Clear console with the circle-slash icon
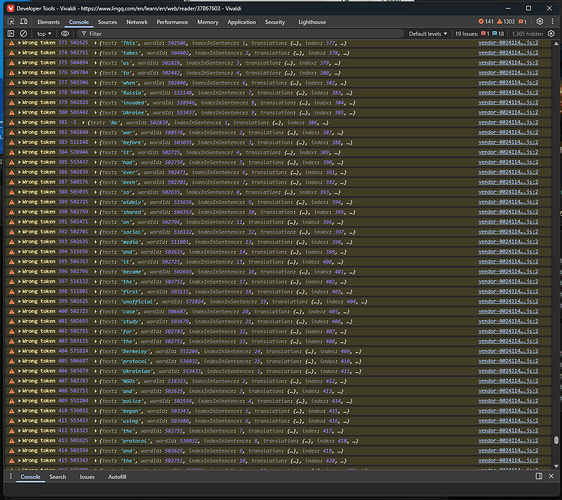This screenshot has height=500, width=562. (x=23, y=34)
